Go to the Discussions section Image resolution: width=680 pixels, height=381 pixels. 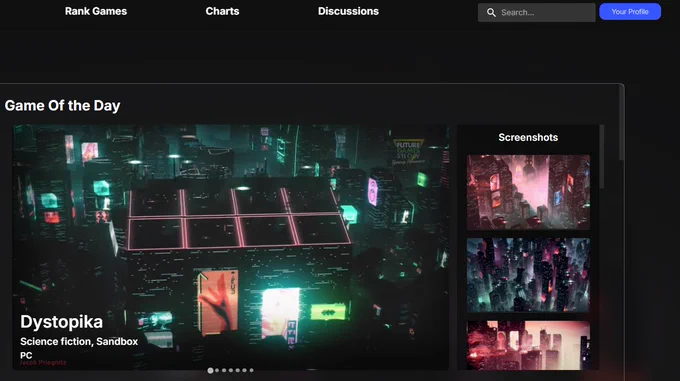(x=348, y=11)
